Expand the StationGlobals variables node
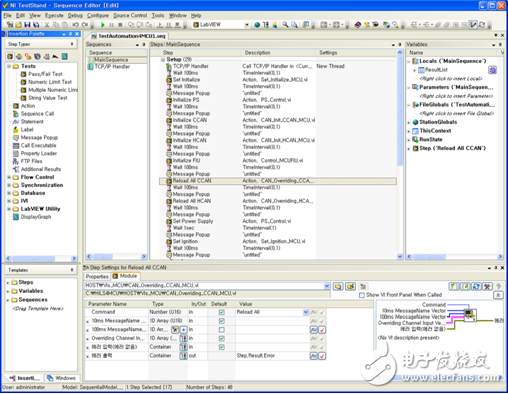508x394 pixels. point(409,122)
